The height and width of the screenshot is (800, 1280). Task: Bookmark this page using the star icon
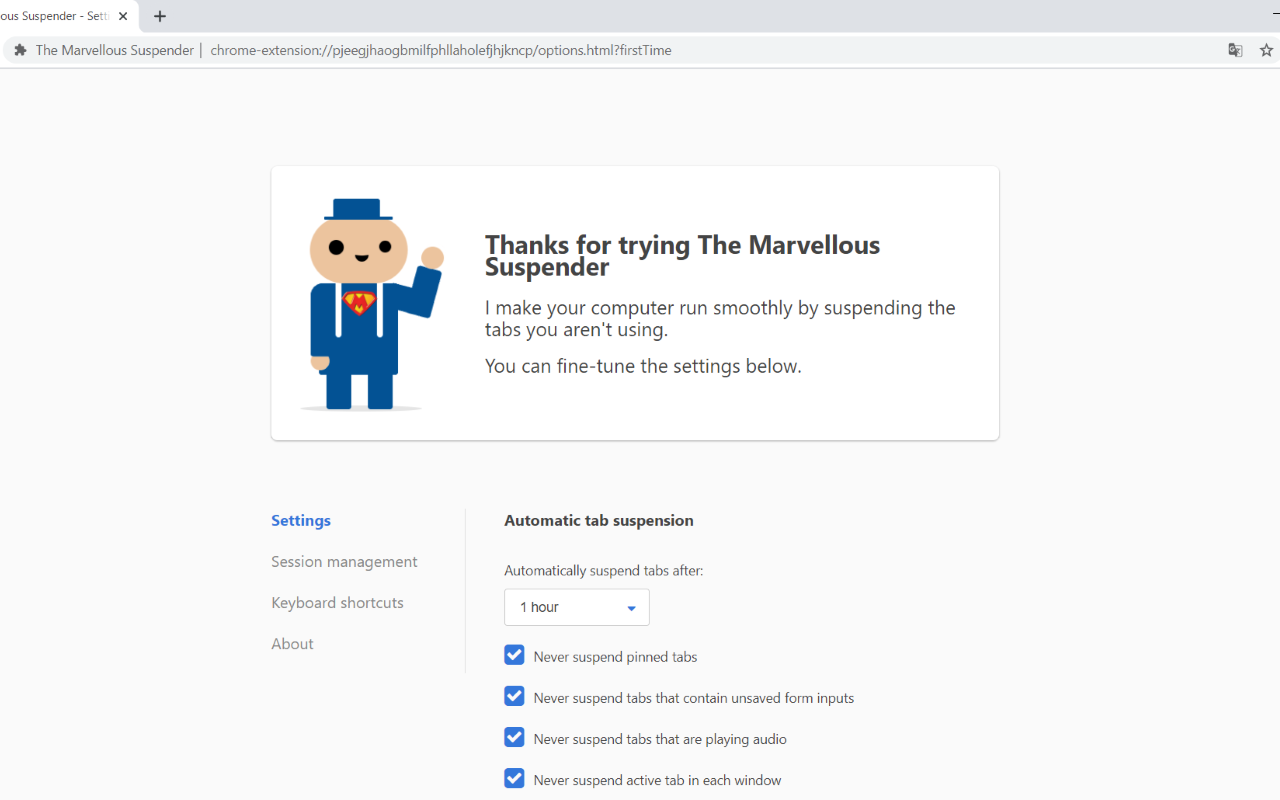(x=1266, y=49)
